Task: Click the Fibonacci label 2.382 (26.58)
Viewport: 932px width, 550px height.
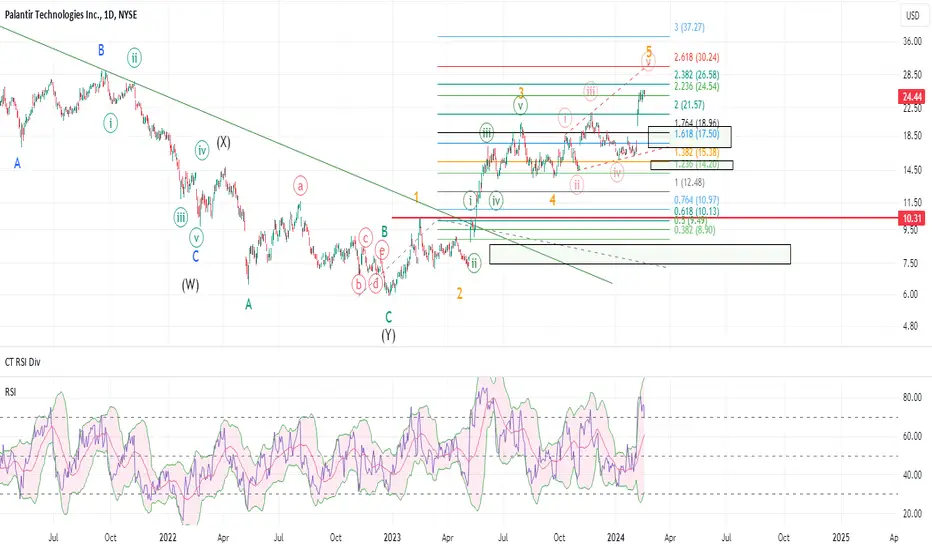Action: click(x=697, y=75)
